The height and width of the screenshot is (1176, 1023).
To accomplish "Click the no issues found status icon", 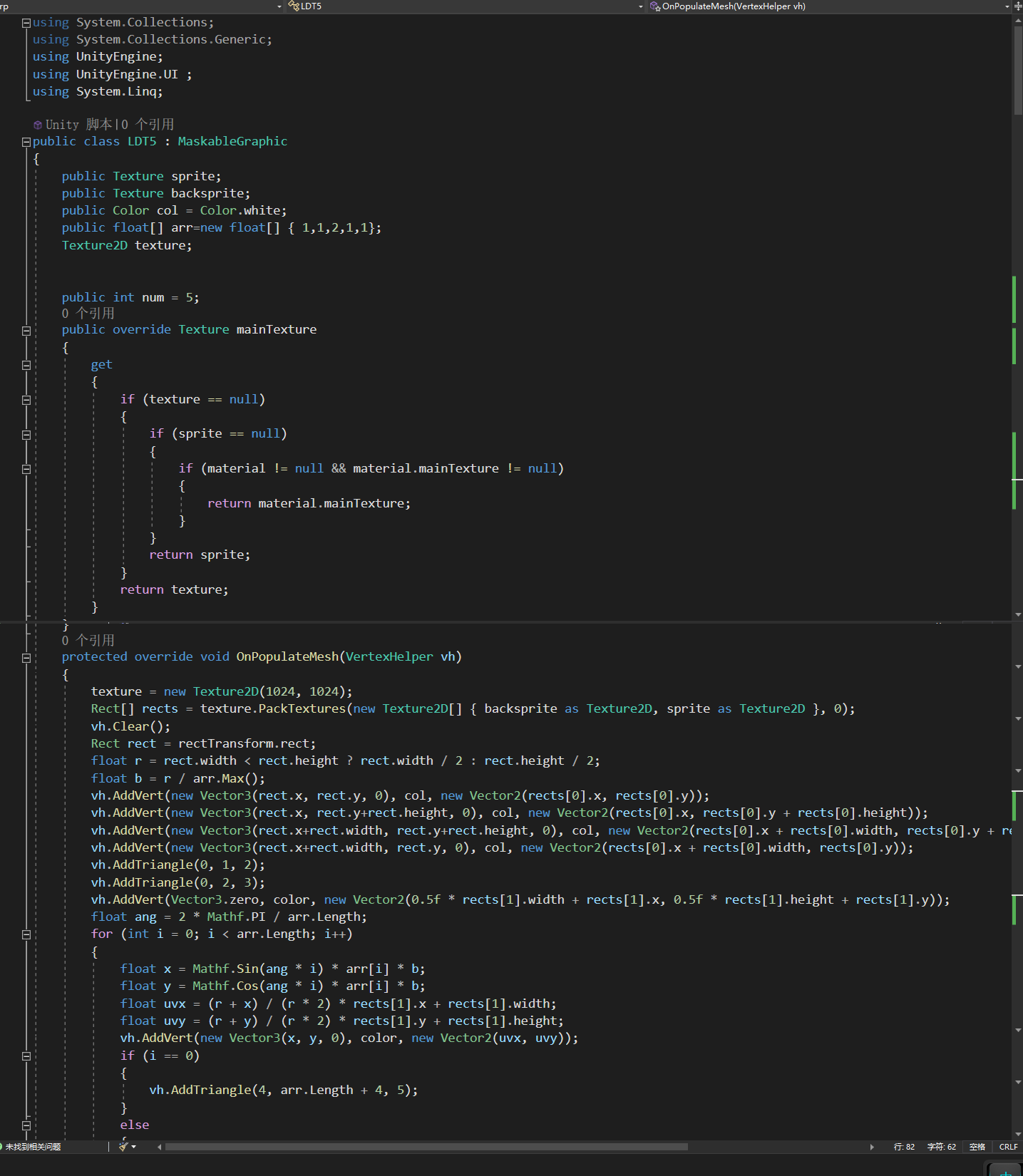I will 3,1147.
